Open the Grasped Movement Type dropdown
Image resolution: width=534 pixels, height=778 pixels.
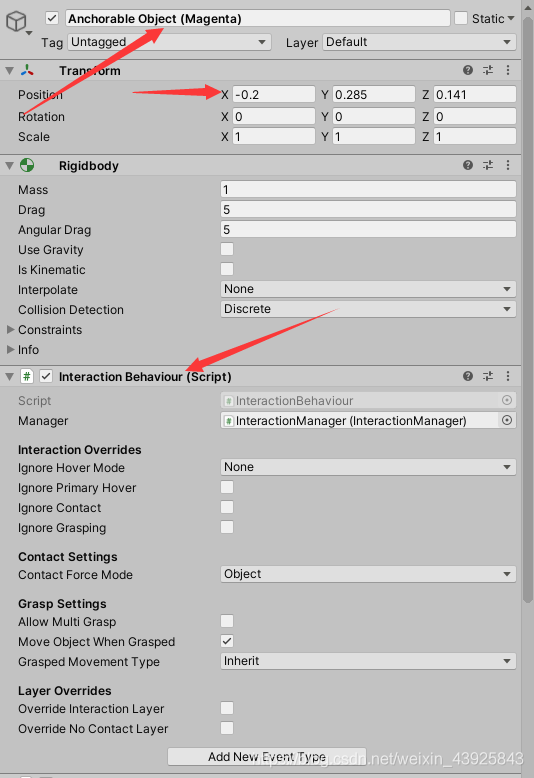[x=368, y=661]
